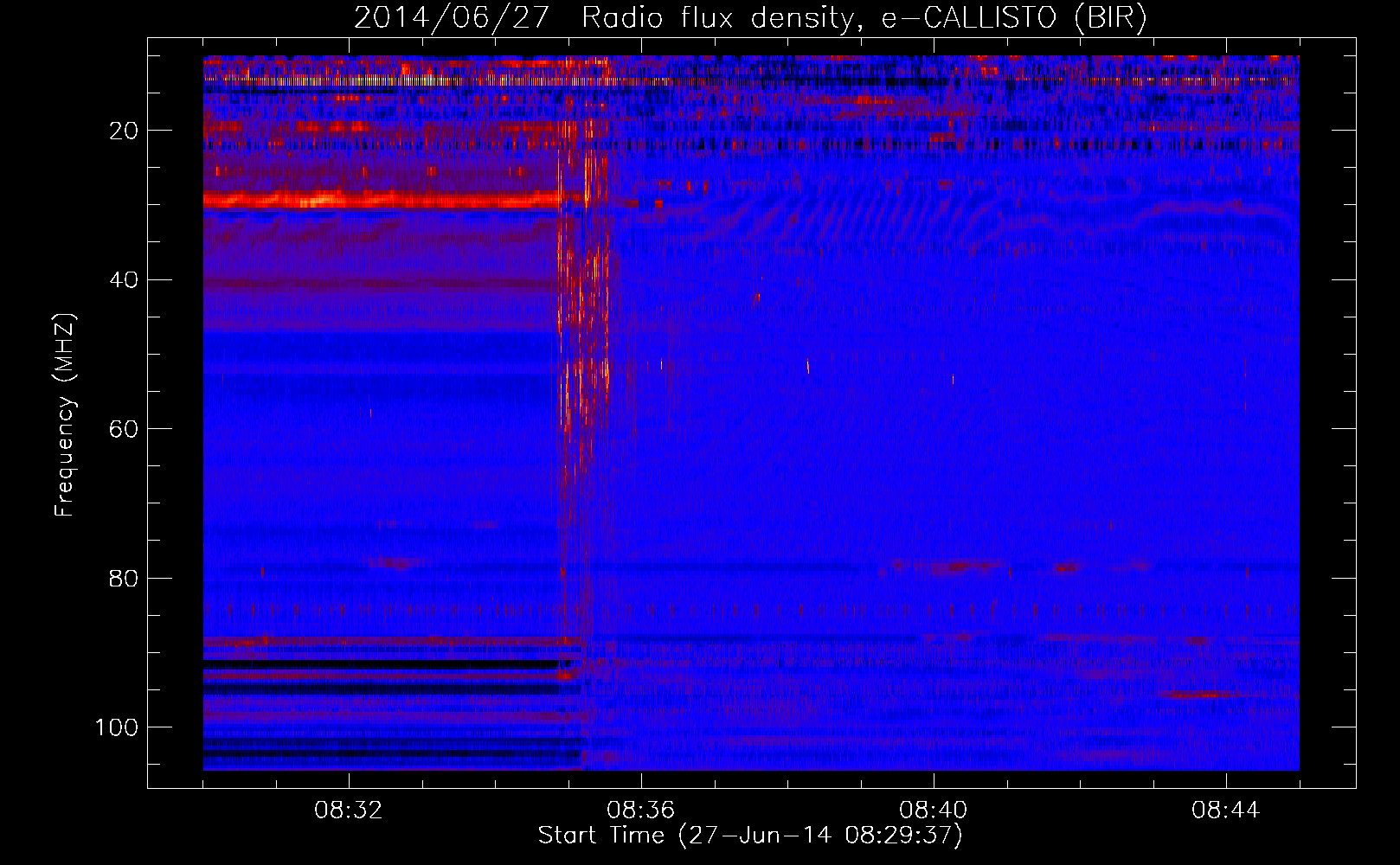The image size is (1400, 865).
Task: Click the 'Frequency (MHZ)' axis label
Action: (65, 415)
